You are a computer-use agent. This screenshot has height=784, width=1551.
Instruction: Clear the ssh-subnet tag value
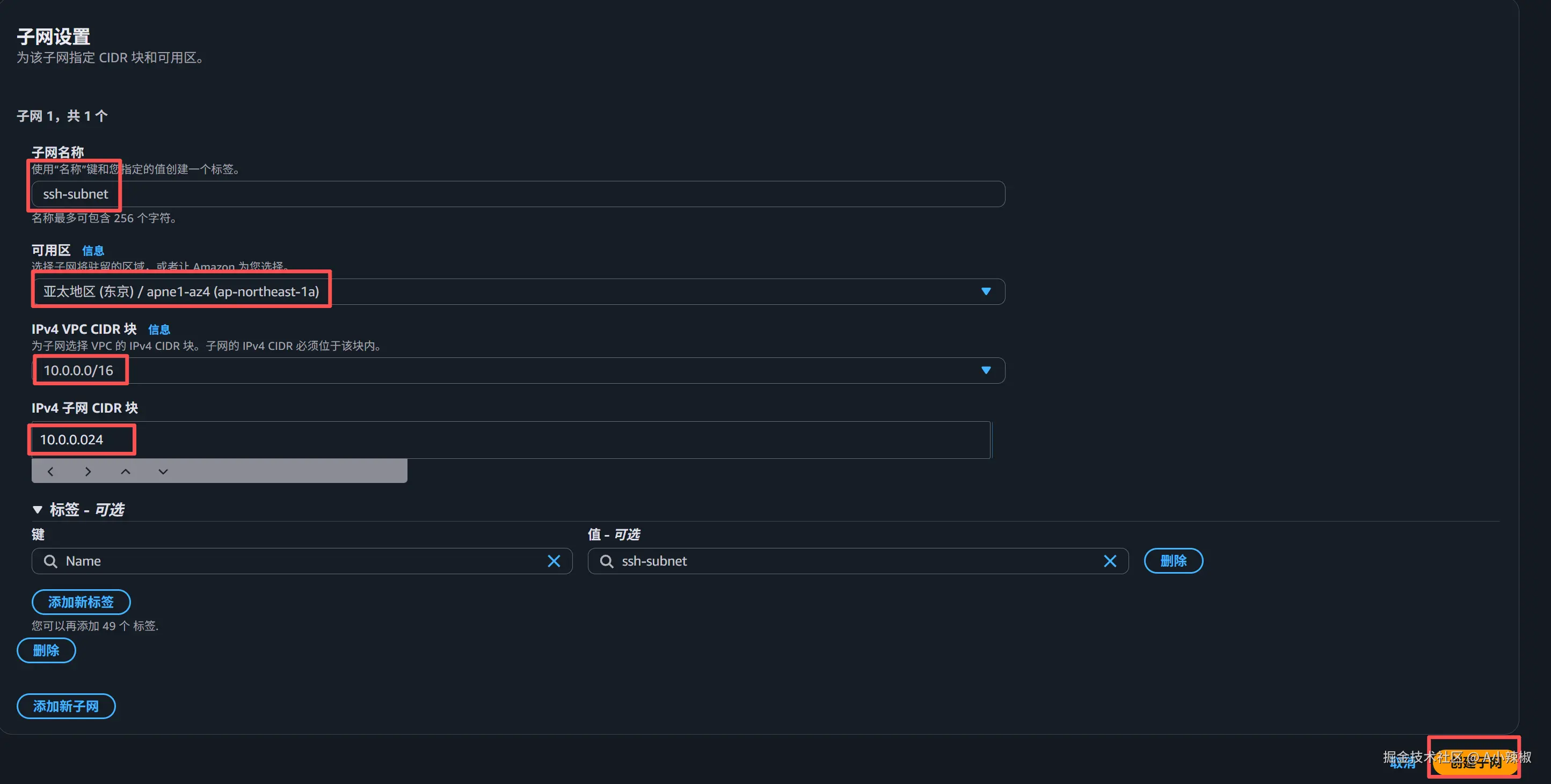click(x=1110, y=561)
